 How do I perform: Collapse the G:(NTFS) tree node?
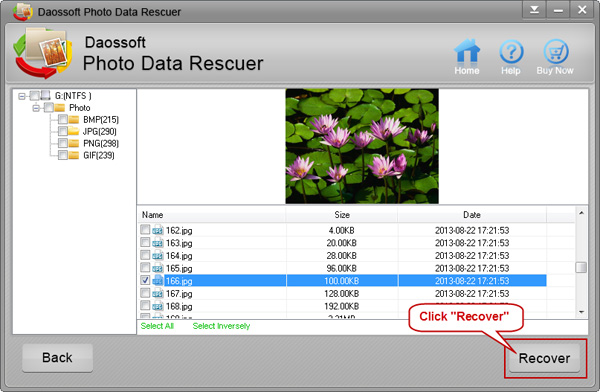click(22, 96)
